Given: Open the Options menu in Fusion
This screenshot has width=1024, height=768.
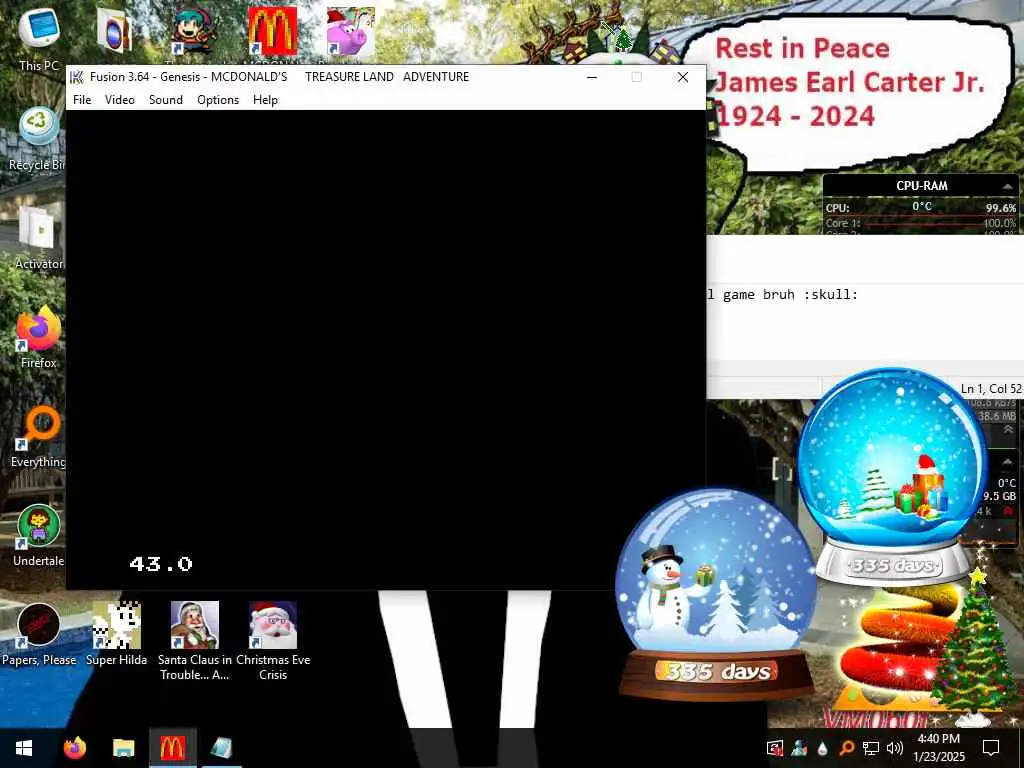Looking at the screenshot, I should (x=218, y=100).
